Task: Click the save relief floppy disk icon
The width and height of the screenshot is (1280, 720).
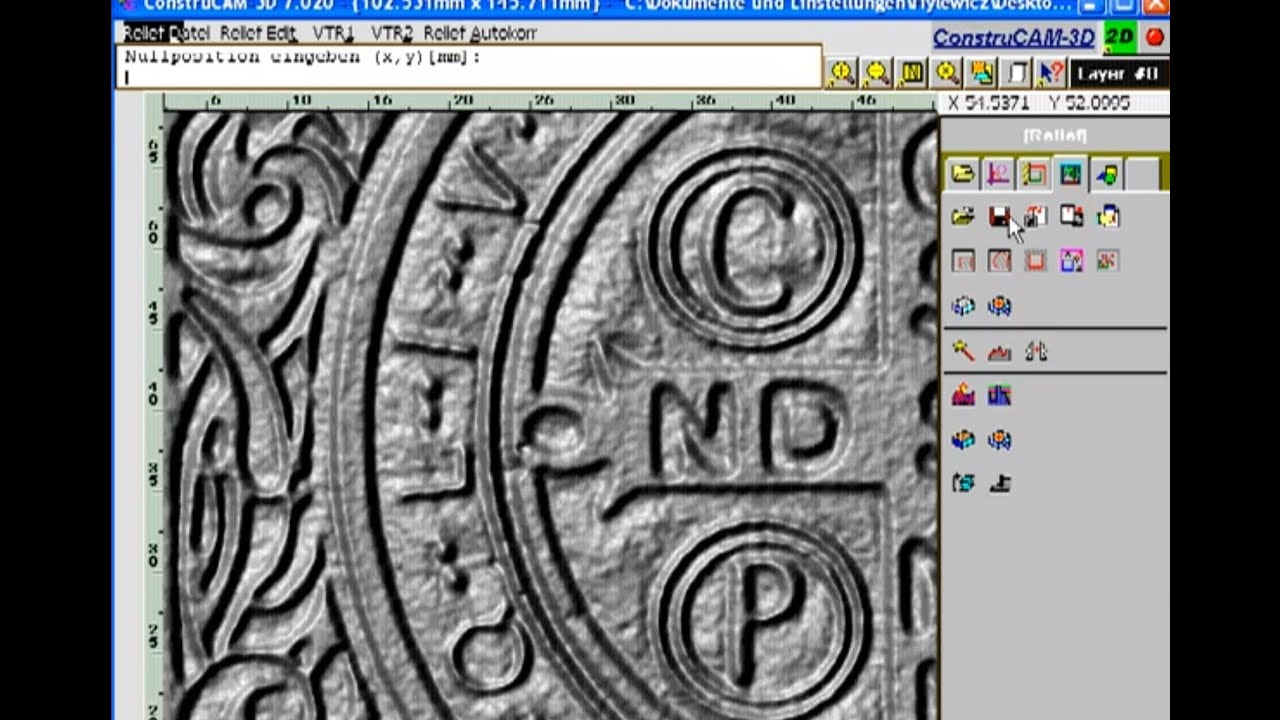Action: coord(999,216)
